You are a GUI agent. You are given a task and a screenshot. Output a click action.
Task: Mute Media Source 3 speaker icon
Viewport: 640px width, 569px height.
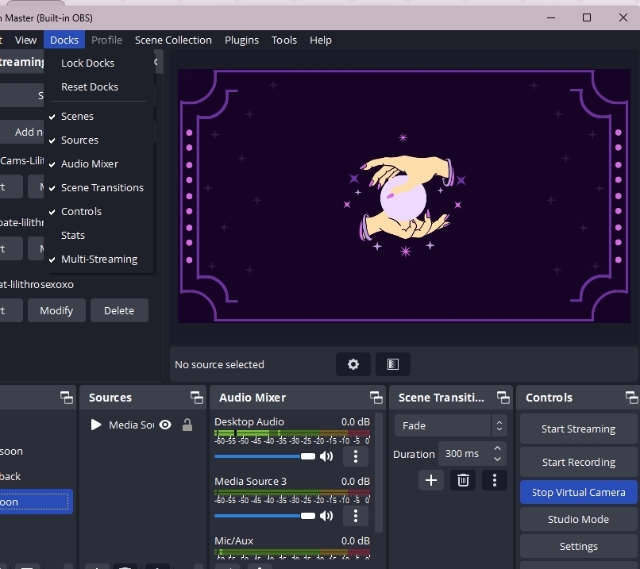coord(326,516)
